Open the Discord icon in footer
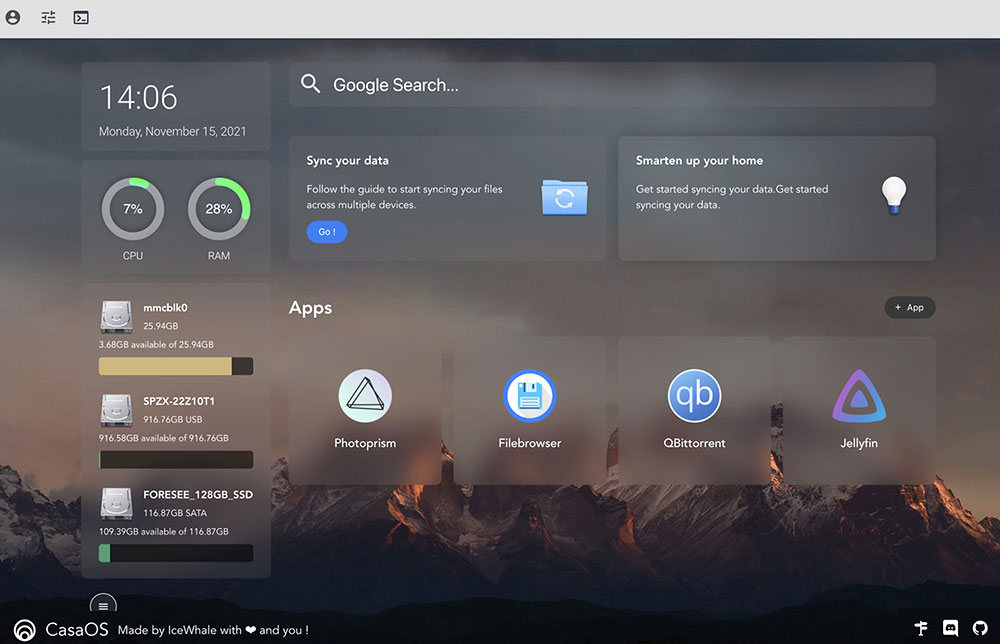This screenshot has height=644, width=1000. coord(950,628)
